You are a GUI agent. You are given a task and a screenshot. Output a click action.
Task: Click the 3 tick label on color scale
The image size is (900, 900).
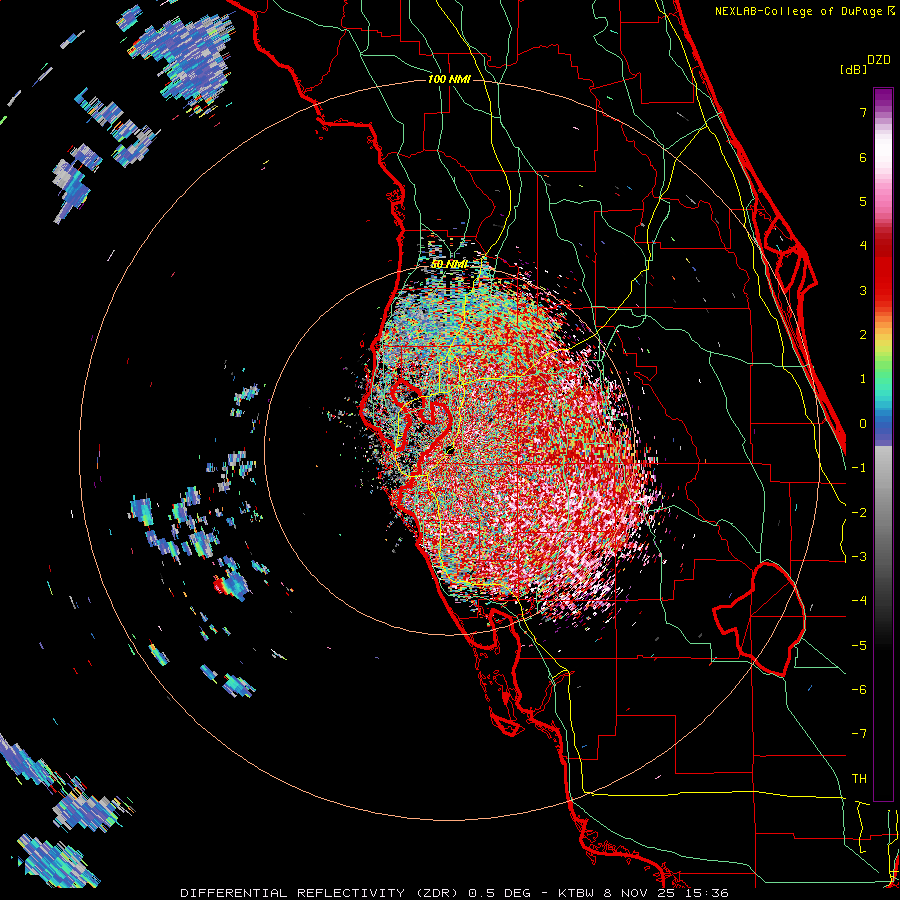[862, 290]
